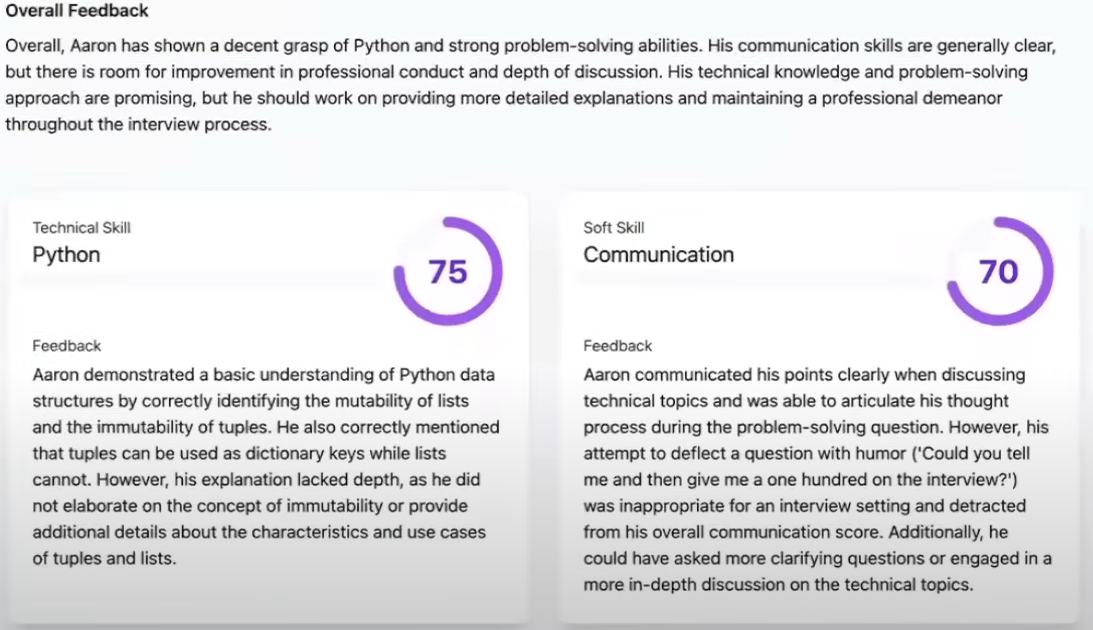Click the Python score ring showing 75

point(448,271)
